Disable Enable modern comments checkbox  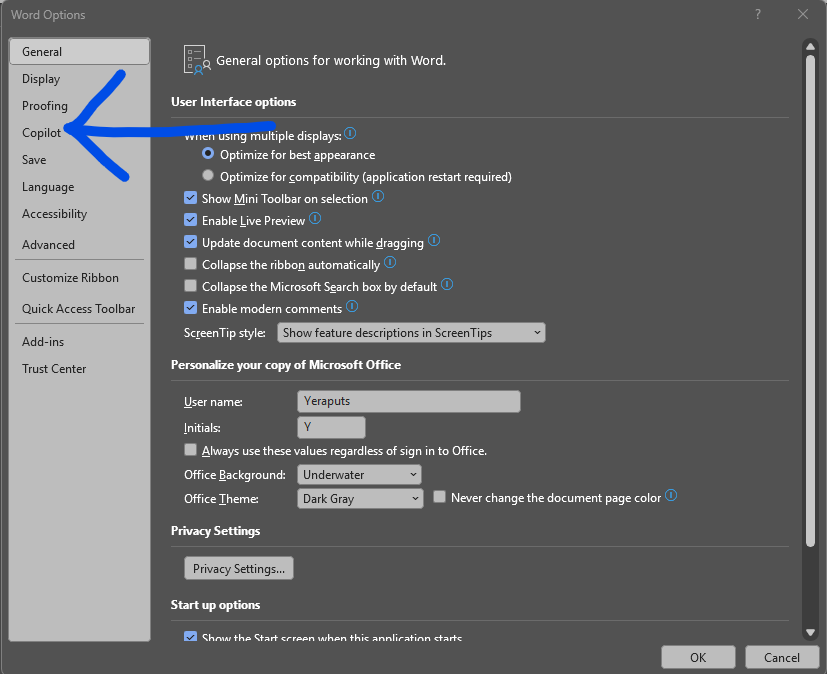pos(190,307)
